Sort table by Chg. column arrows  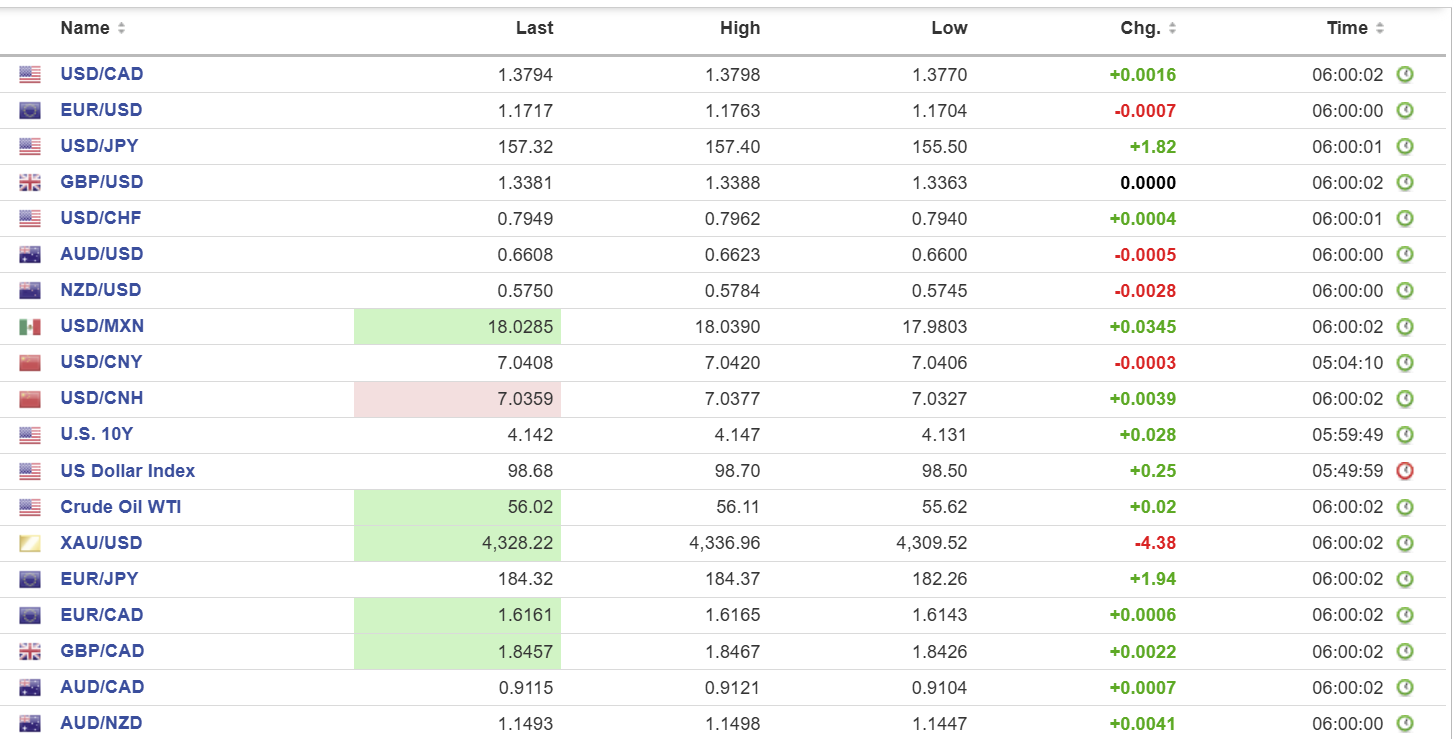pos(1172,29)
